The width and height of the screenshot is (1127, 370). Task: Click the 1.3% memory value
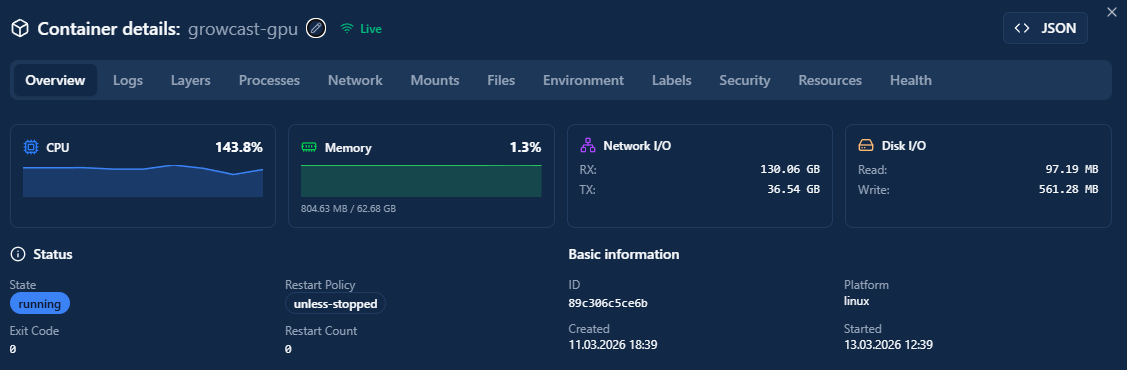tap(525, 147)
